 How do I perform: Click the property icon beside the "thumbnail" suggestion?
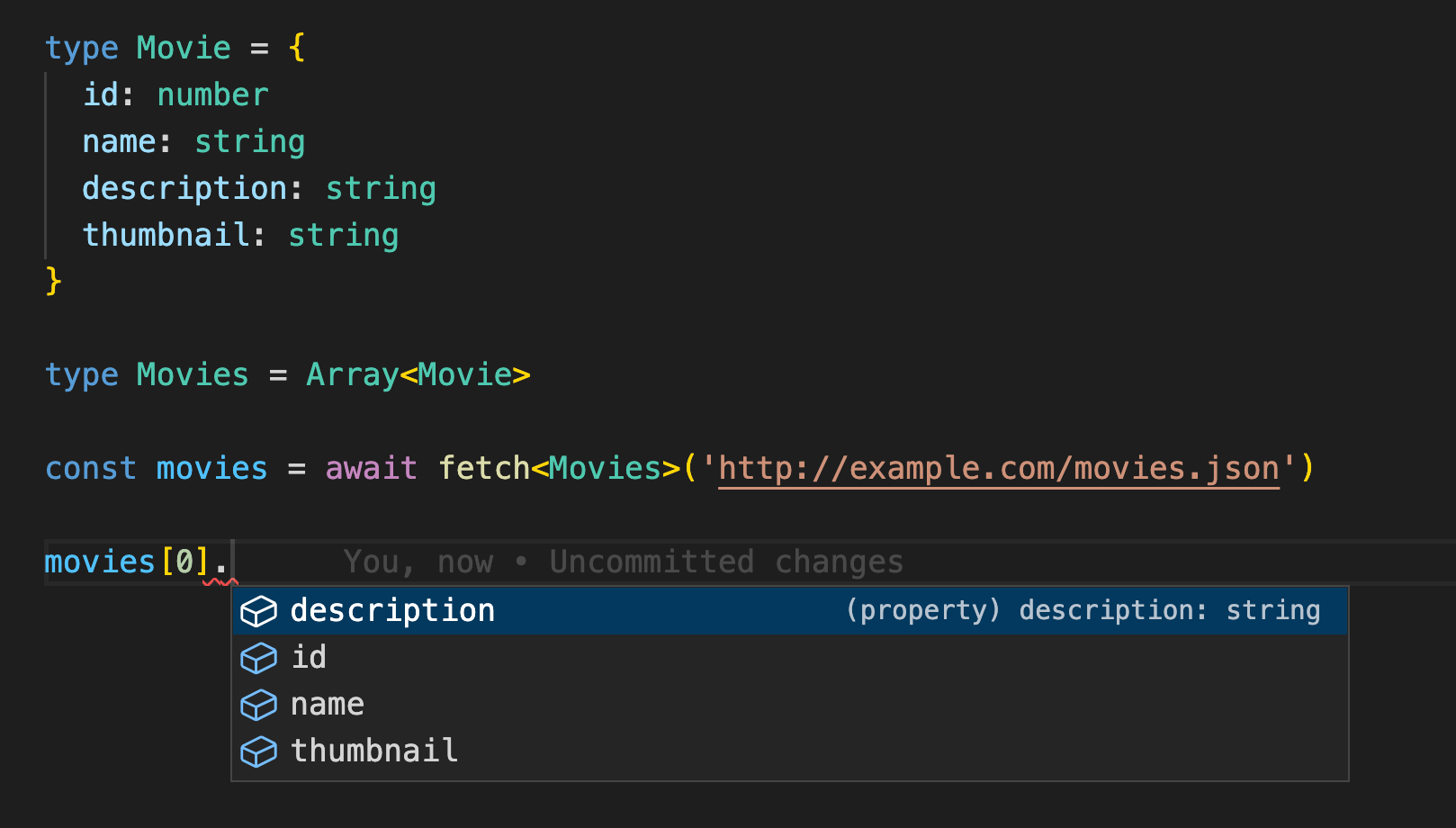tap(258, 751)
